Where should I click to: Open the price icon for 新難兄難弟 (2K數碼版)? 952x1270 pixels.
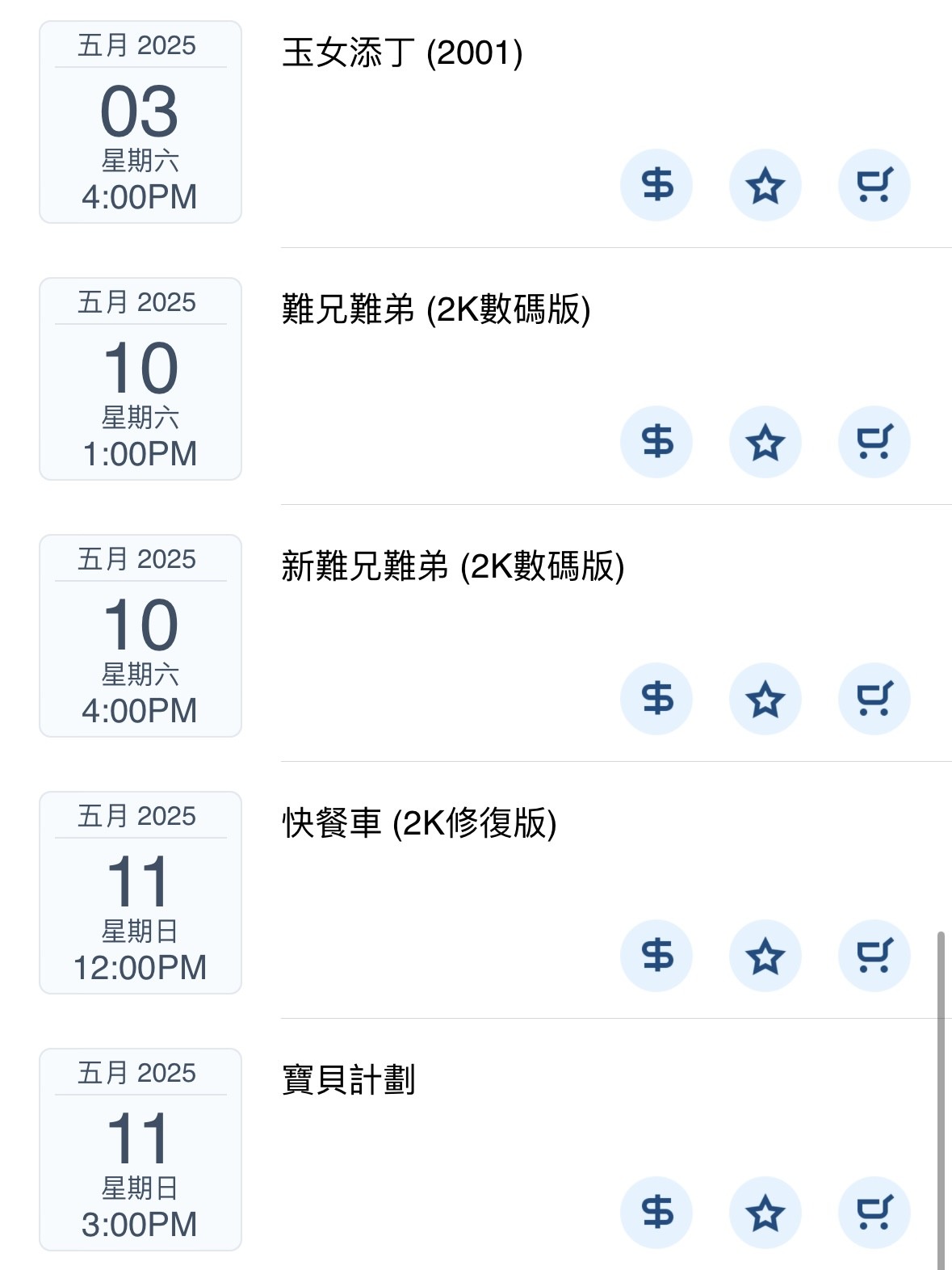pyautogui.click(x=656, y=699)
